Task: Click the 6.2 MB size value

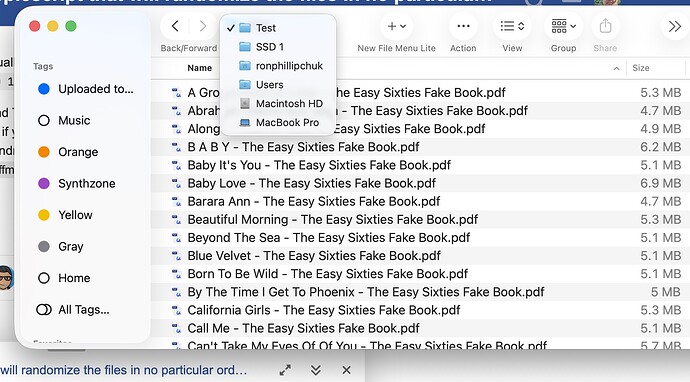Action: pos(661,147)
